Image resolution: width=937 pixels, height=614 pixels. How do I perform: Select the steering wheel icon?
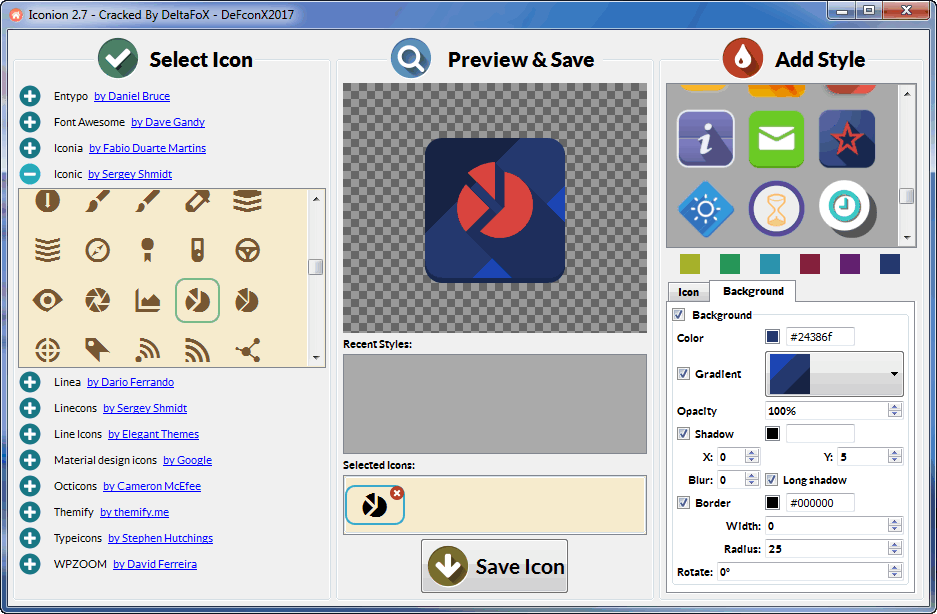[247, 250]
